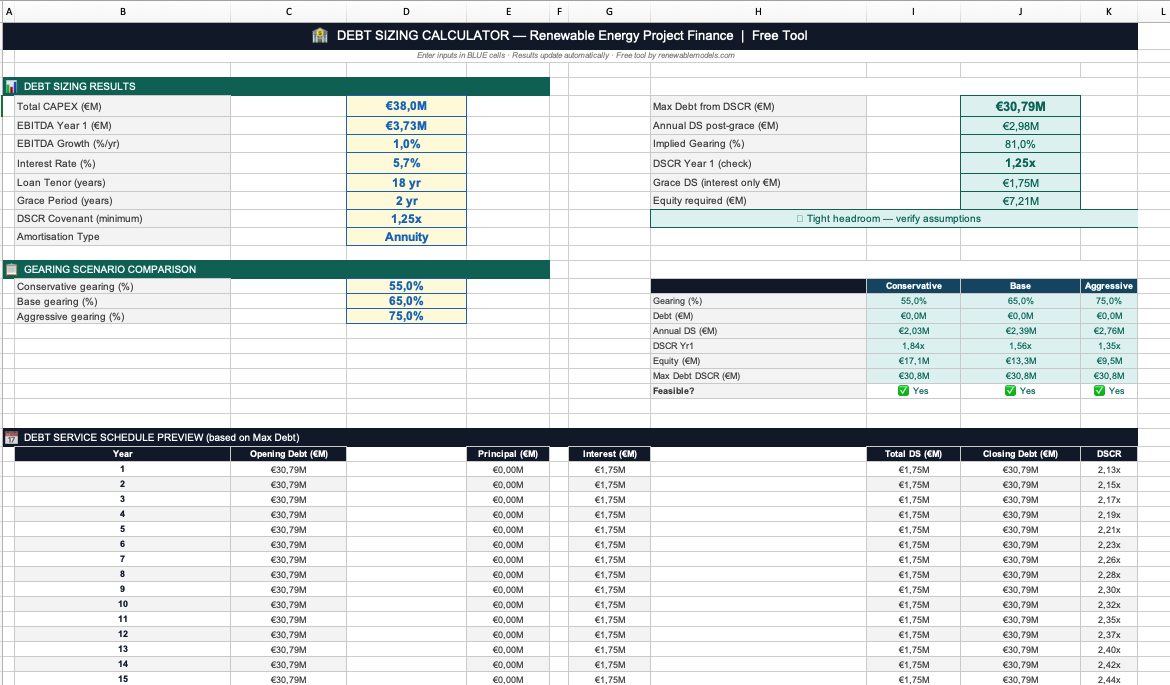Screen dimensions: 1170x685
Task: Click the Grace DS interest only result value
Action: click(1020, 183)
